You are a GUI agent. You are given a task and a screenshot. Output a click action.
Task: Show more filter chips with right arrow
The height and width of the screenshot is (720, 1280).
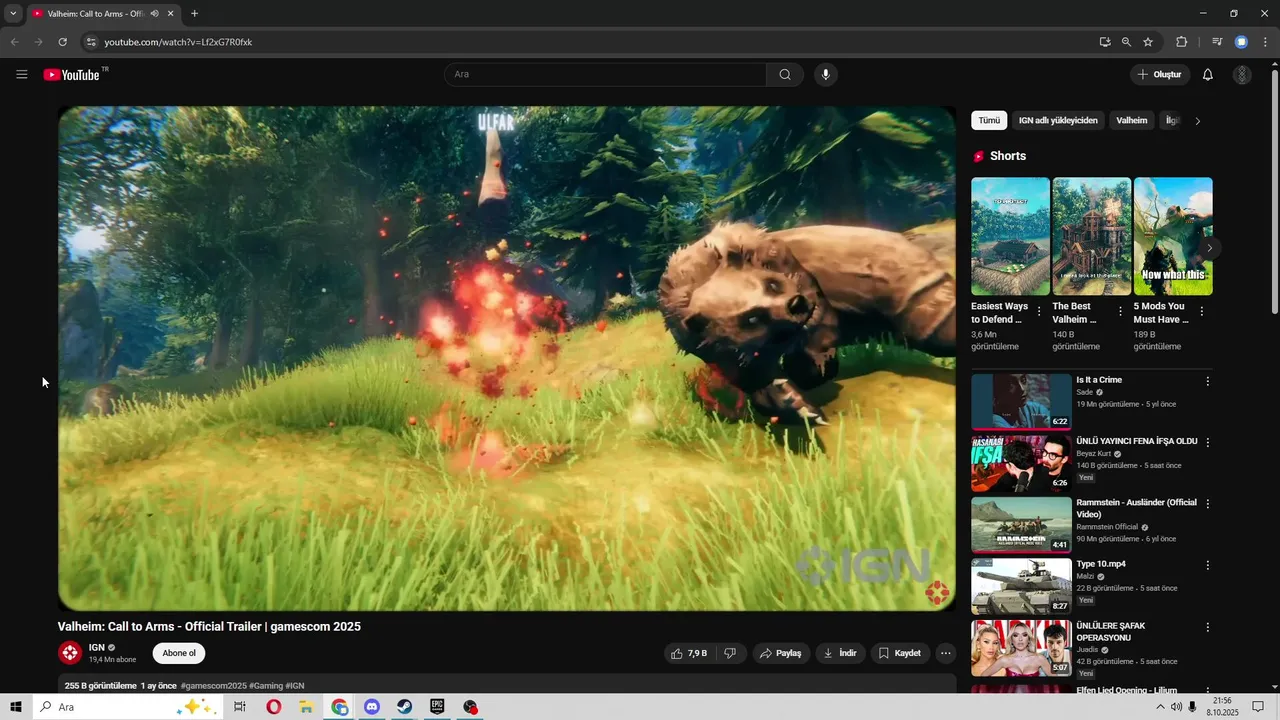(x=1198, y=121)
